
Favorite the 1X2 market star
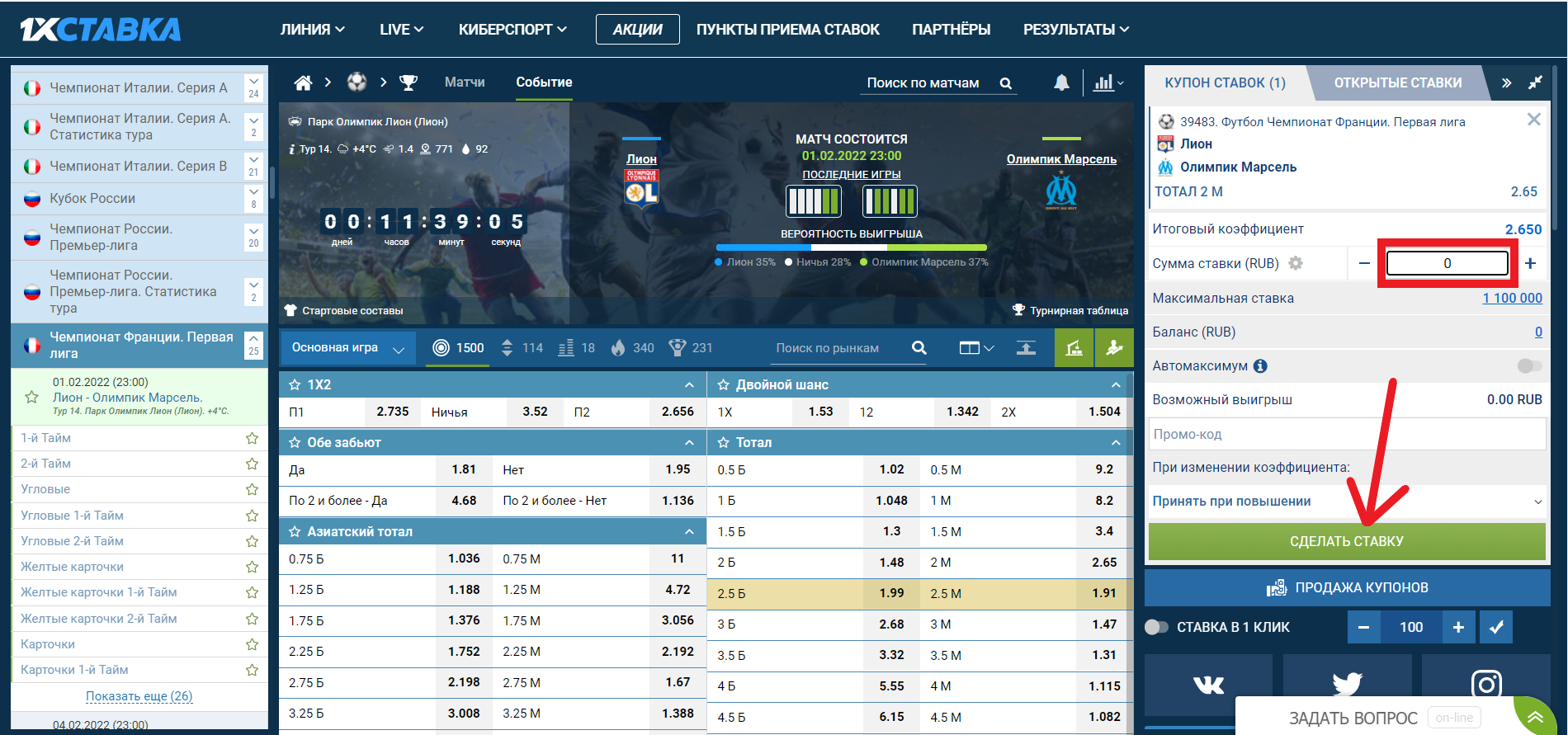[295, 385]
